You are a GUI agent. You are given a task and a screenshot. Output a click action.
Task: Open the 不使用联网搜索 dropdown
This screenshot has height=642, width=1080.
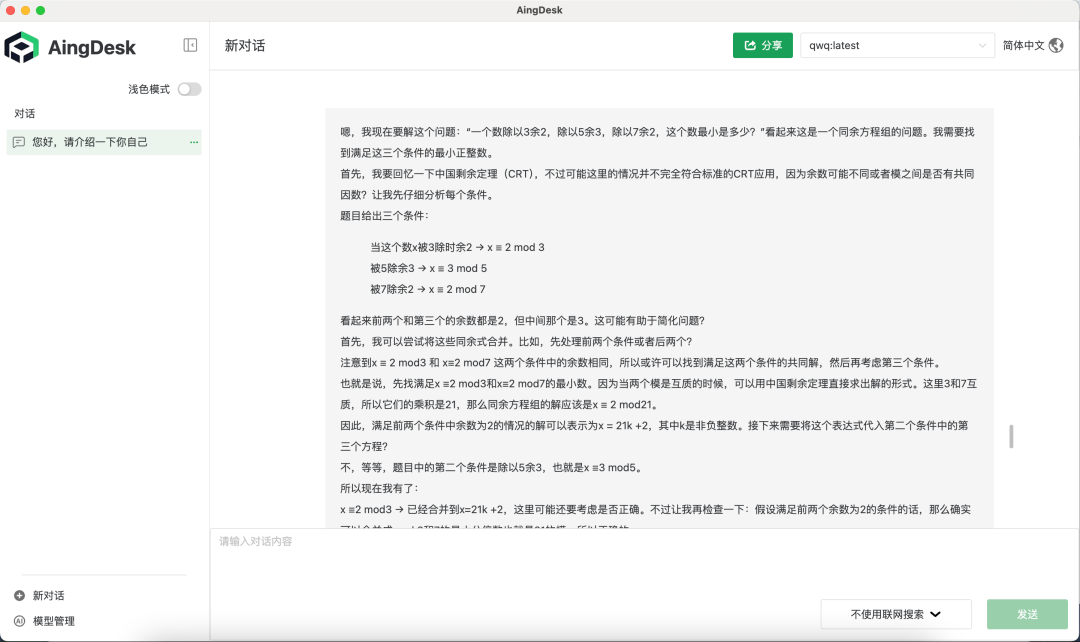click(895, 614)
